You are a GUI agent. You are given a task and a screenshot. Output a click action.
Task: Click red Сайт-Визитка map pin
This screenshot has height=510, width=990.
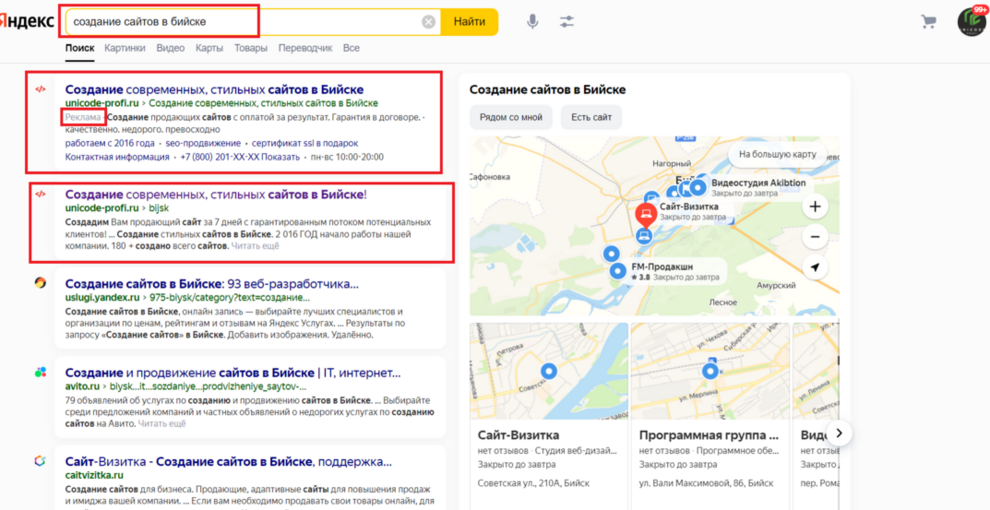tap(645, 216)
